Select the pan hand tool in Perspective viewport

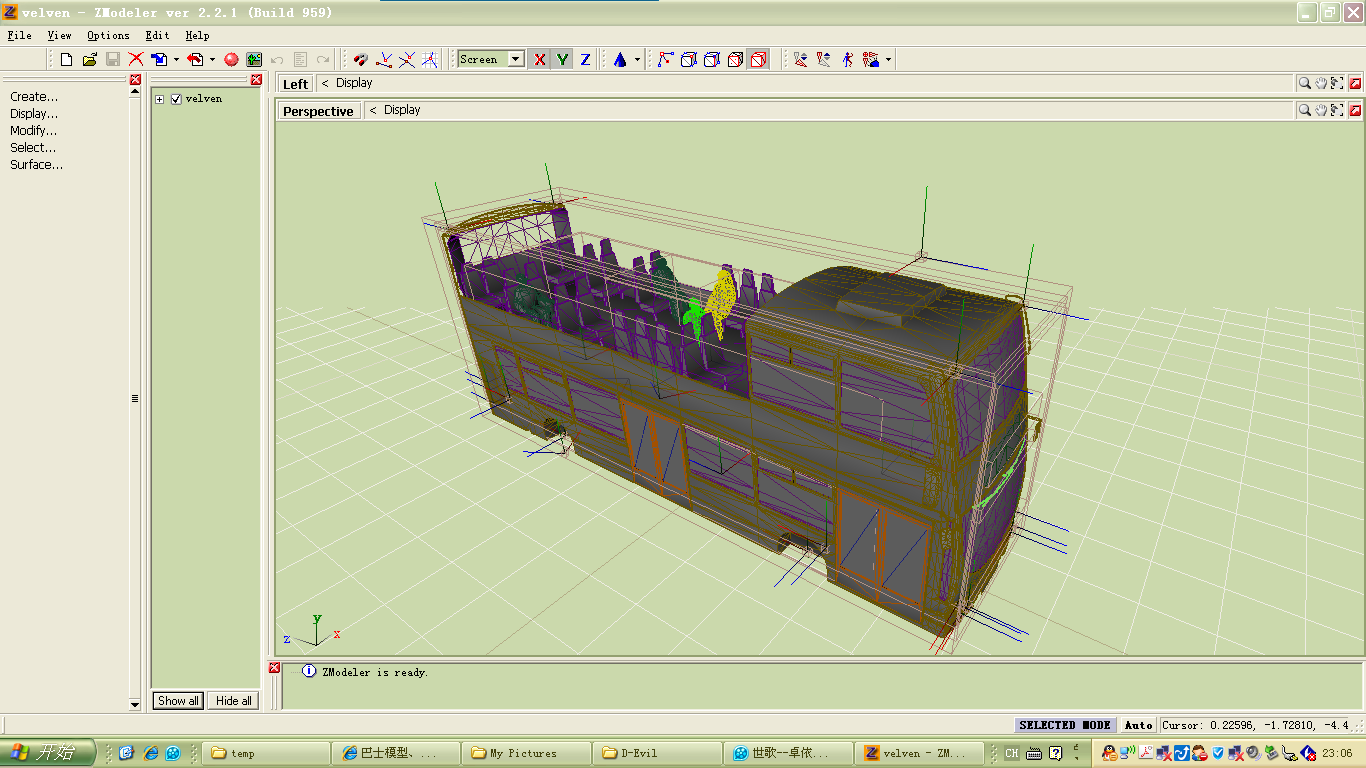1320,110
